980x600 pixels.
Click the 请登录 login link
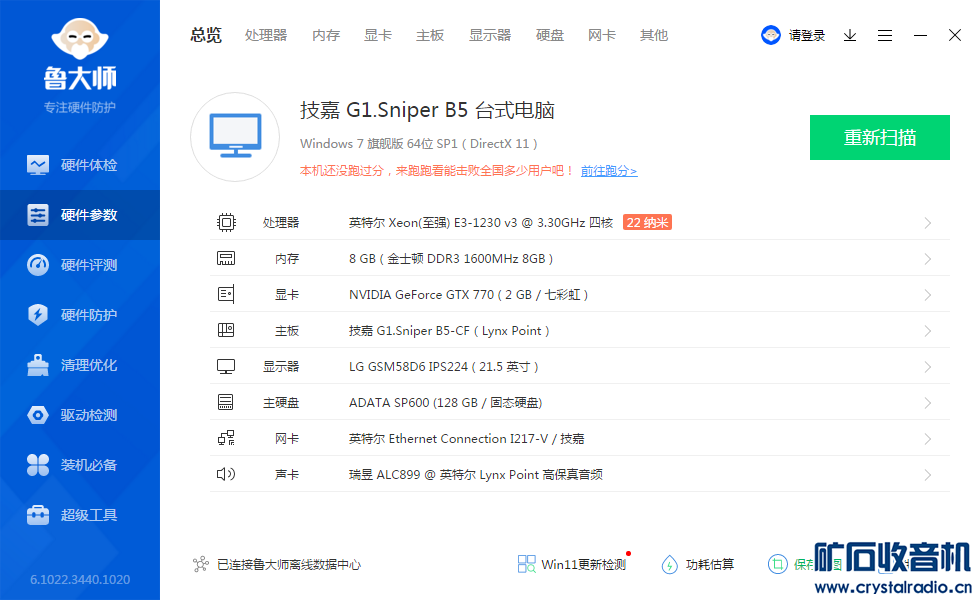click(x=806, y=36)
